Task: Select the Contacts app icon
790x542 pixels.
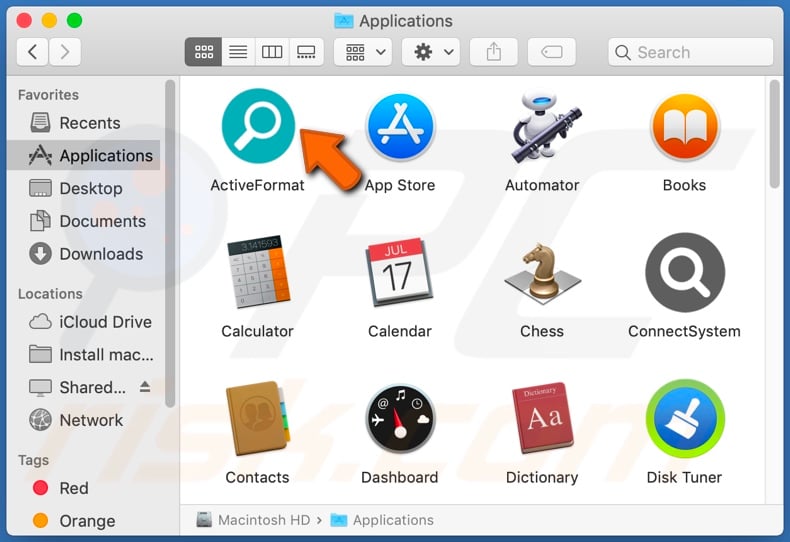Action: click(x=258, y=418)
